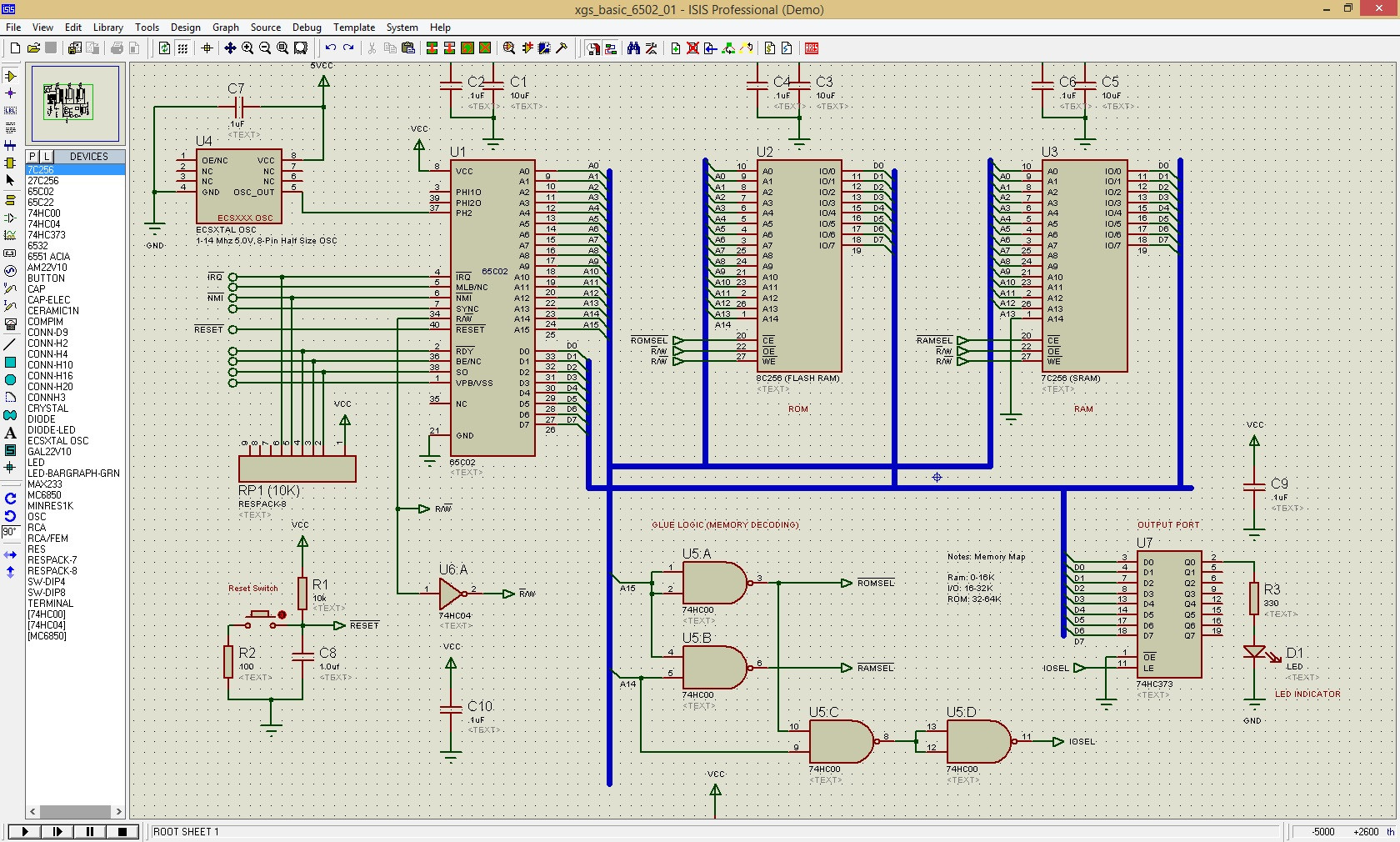
Task: Click the red ARES netlist transfer icon
Action: click(811, 48)
